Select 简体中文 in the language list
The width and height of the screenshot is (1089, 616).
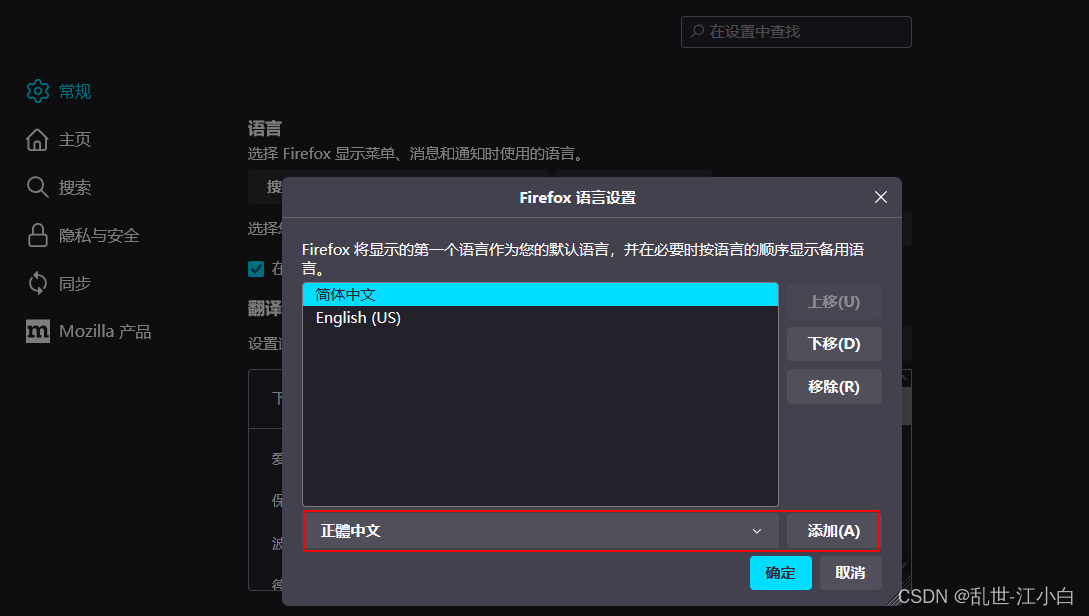(540, 294)
